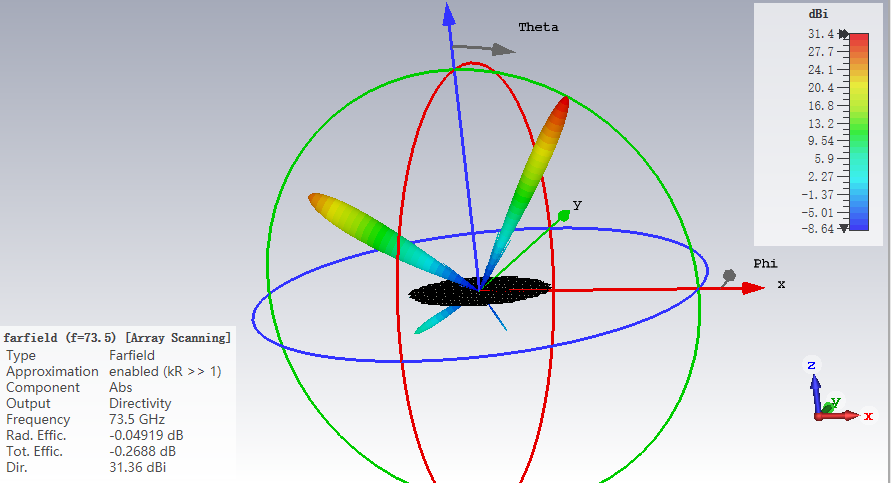Viewport: 891px width, 483px height.
Task: Click the 'enabled (kR >> 1)' value
Action: tap(165, 372)
